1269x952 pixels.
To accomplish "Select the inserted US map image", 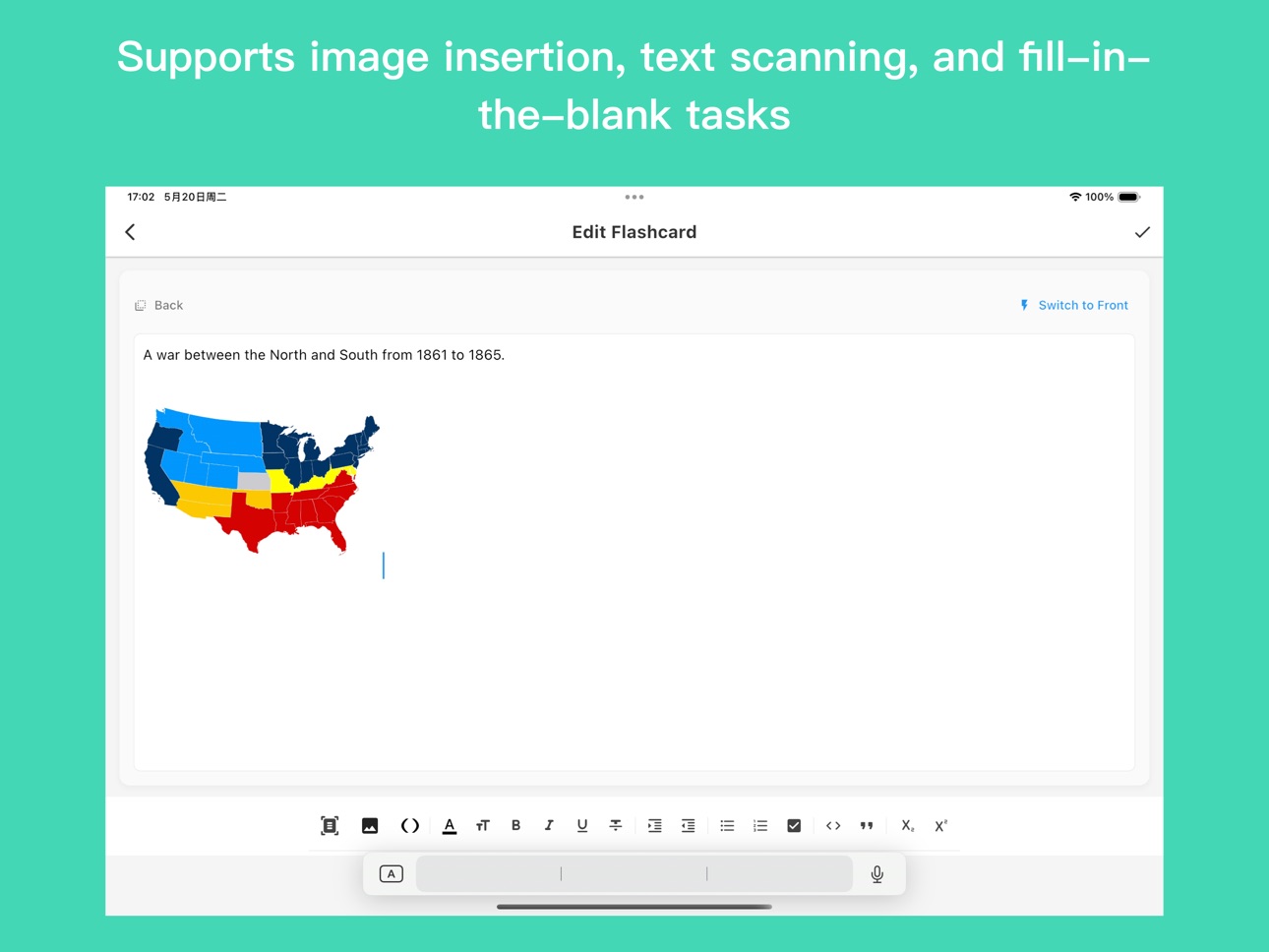I will pos(262,481).
